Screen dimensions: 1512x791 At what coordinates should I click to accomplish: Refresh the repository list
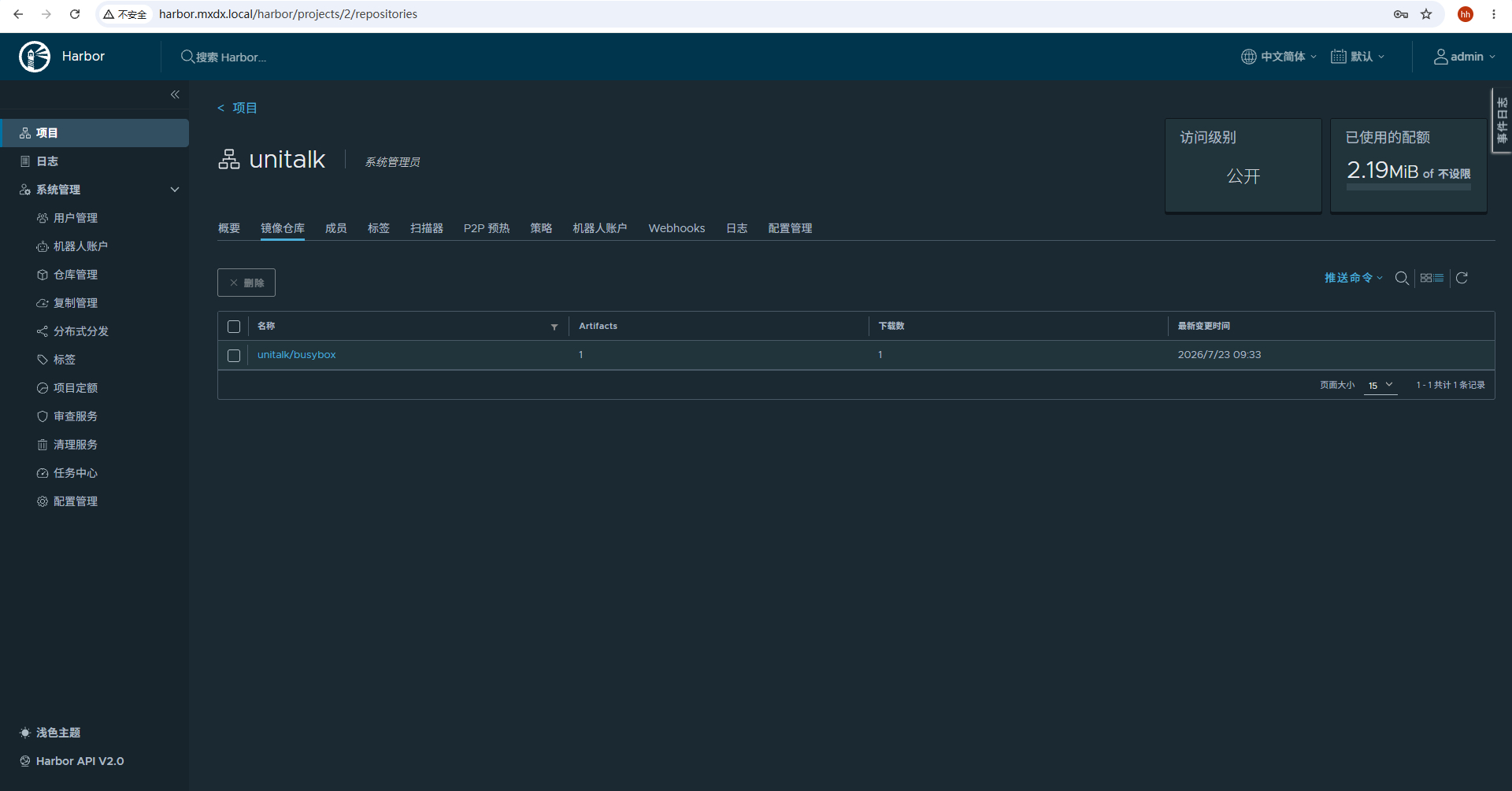(1462, 278)
